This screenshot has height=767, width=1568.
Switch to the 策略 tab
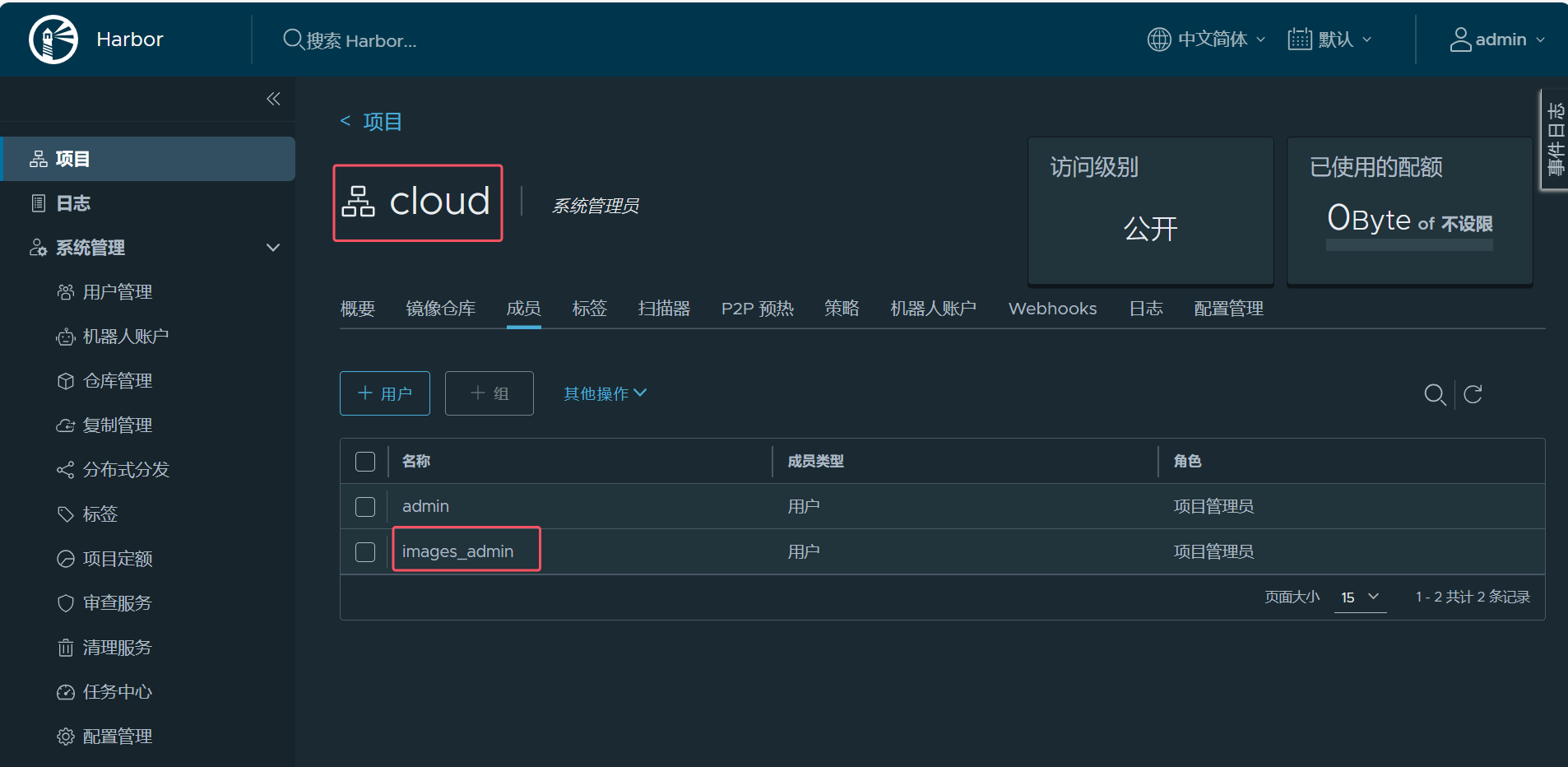click(x=842, y=309)
